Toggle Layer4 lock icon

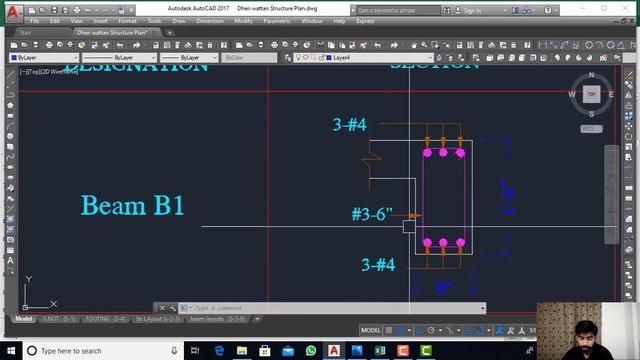click(322, 58)
